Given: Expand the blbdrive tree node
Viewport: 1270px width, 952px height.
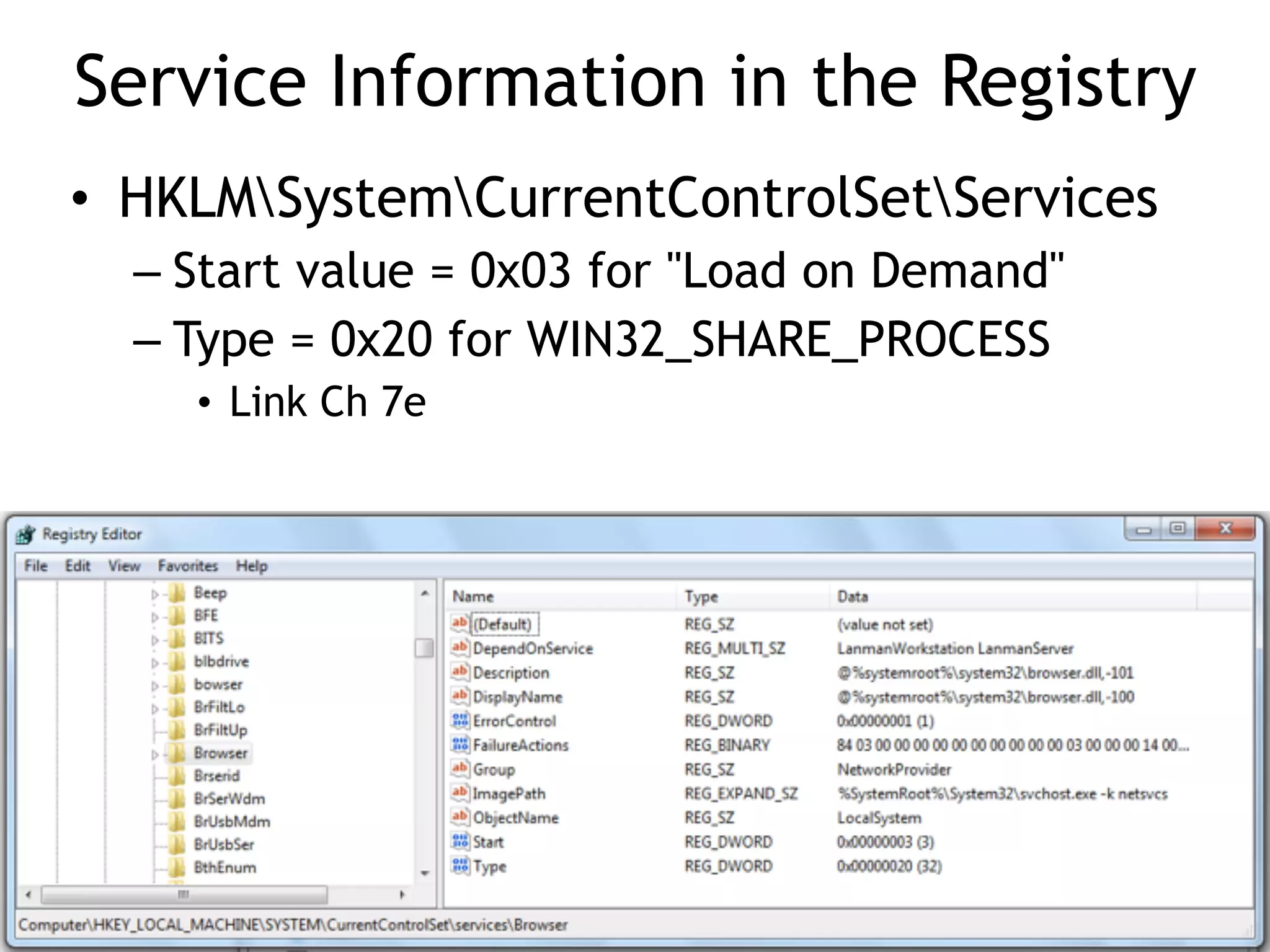Looking at the screenshot, I should (x=155, y=663).
